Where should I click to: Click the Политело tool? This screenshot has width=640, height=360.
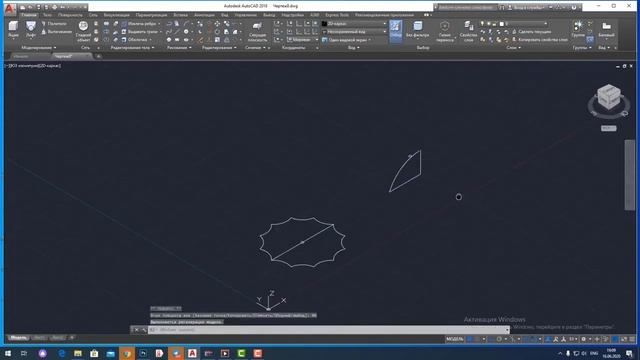(x=55, y=24)
